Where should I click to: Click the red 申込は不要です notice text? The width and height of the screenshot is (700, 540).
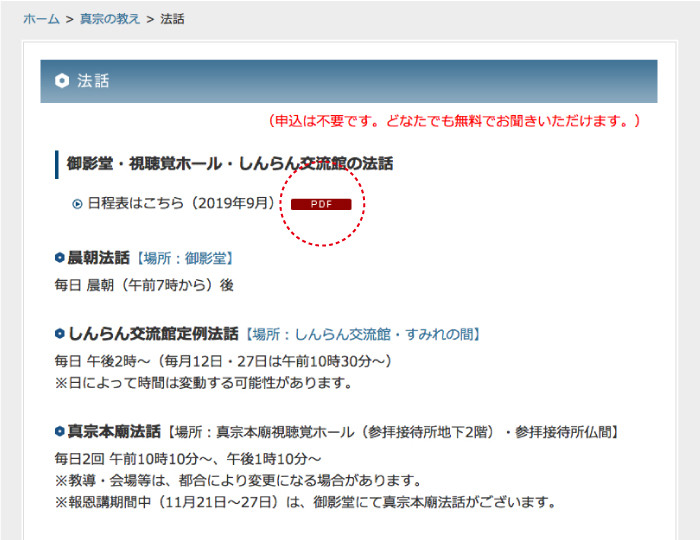(x=453, y=121)
